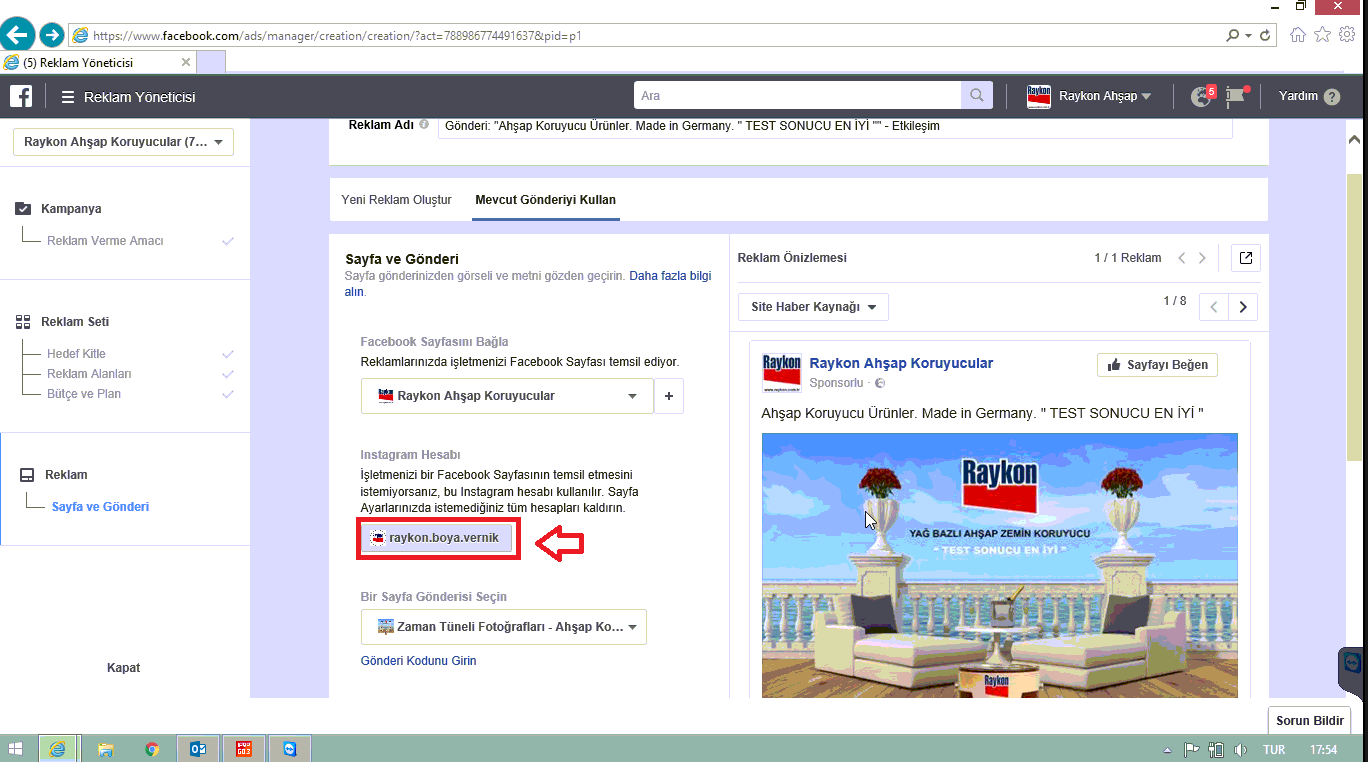The width and height of the screenshot is (1368, 762).
Task: Click the Gönderi Kodunu Girin link
Action: point(418,661)
